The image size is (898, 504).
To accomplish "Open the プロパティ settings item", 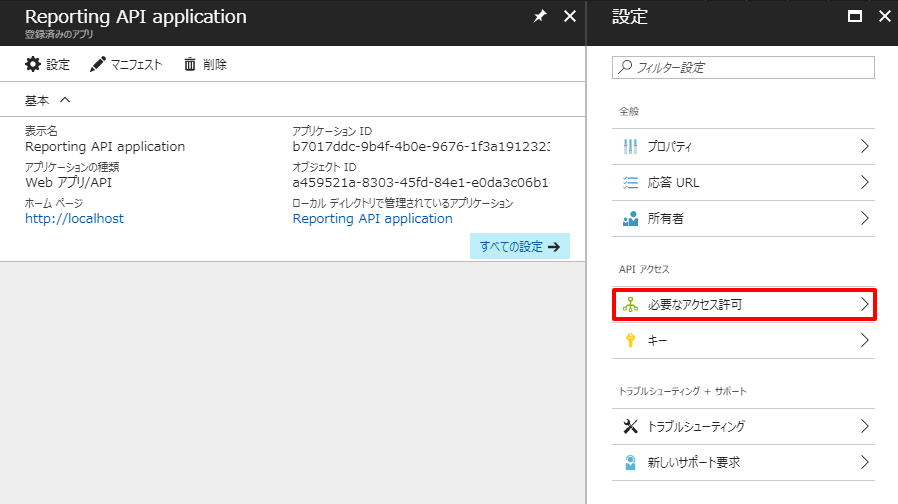I will (743, 147).
